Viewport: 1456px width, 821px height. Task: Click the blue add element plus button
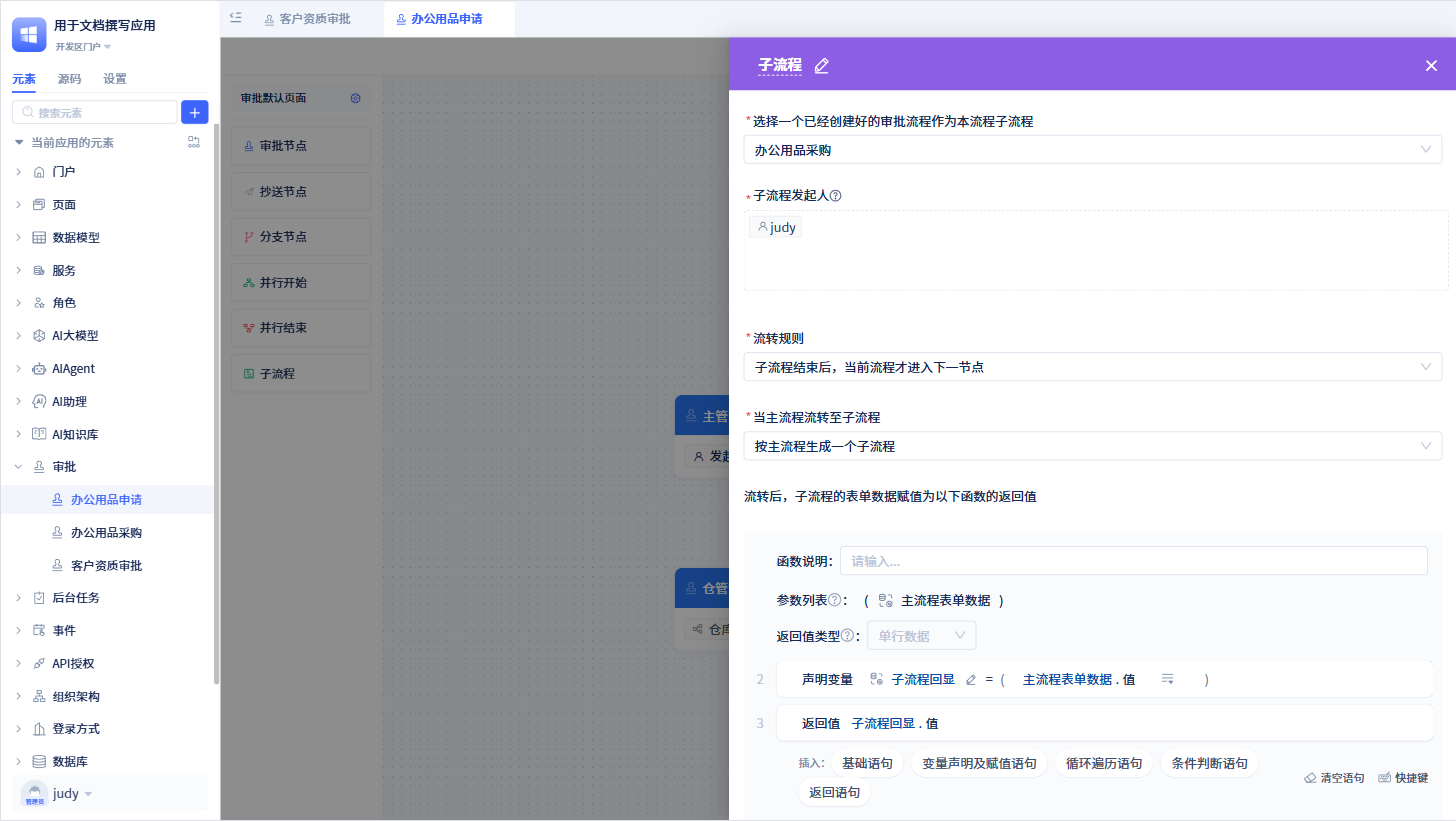pyautogui.click(x=194, y=112)
